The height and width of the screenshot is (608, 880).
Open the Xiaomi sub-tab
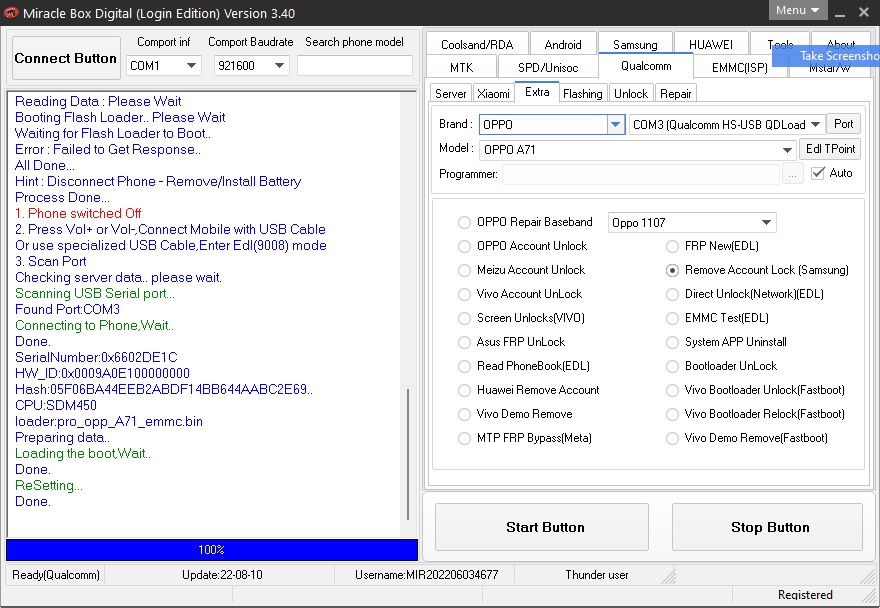[x=493, y=94]
